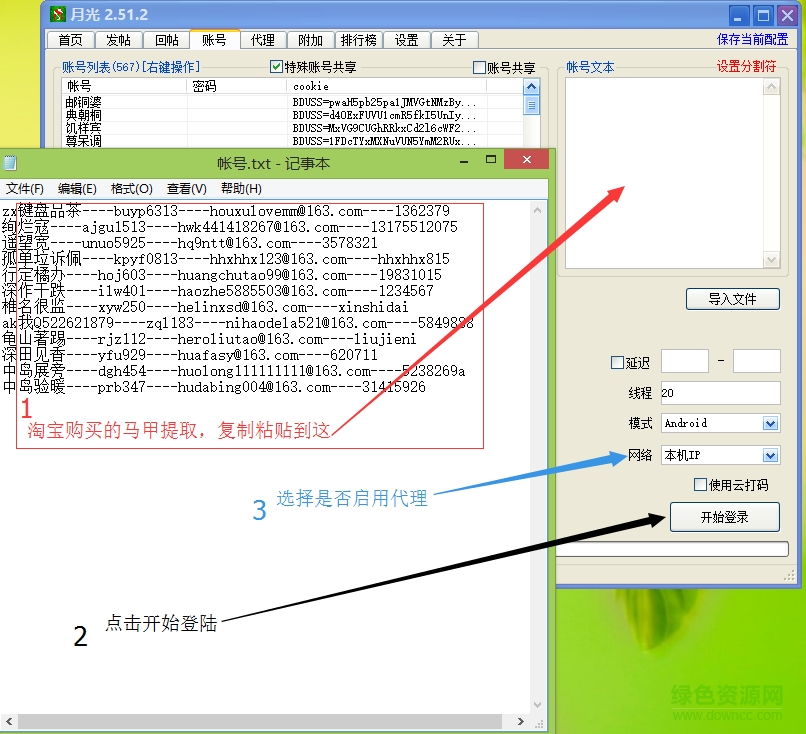Open Notepad 编辑(E) menu

click(x=77, y=189)
